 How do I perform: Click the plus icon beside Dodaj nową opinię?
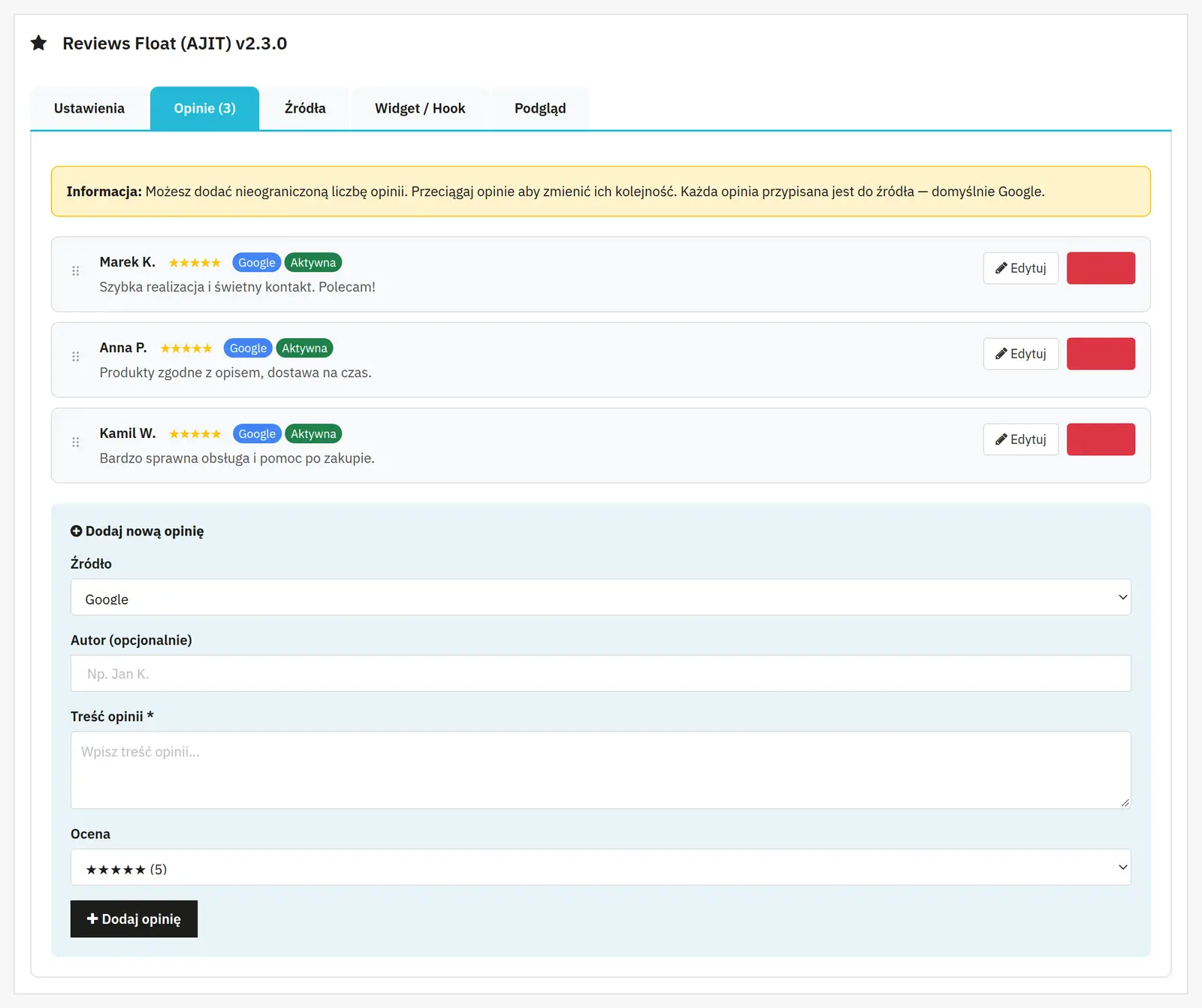point(76,531)
